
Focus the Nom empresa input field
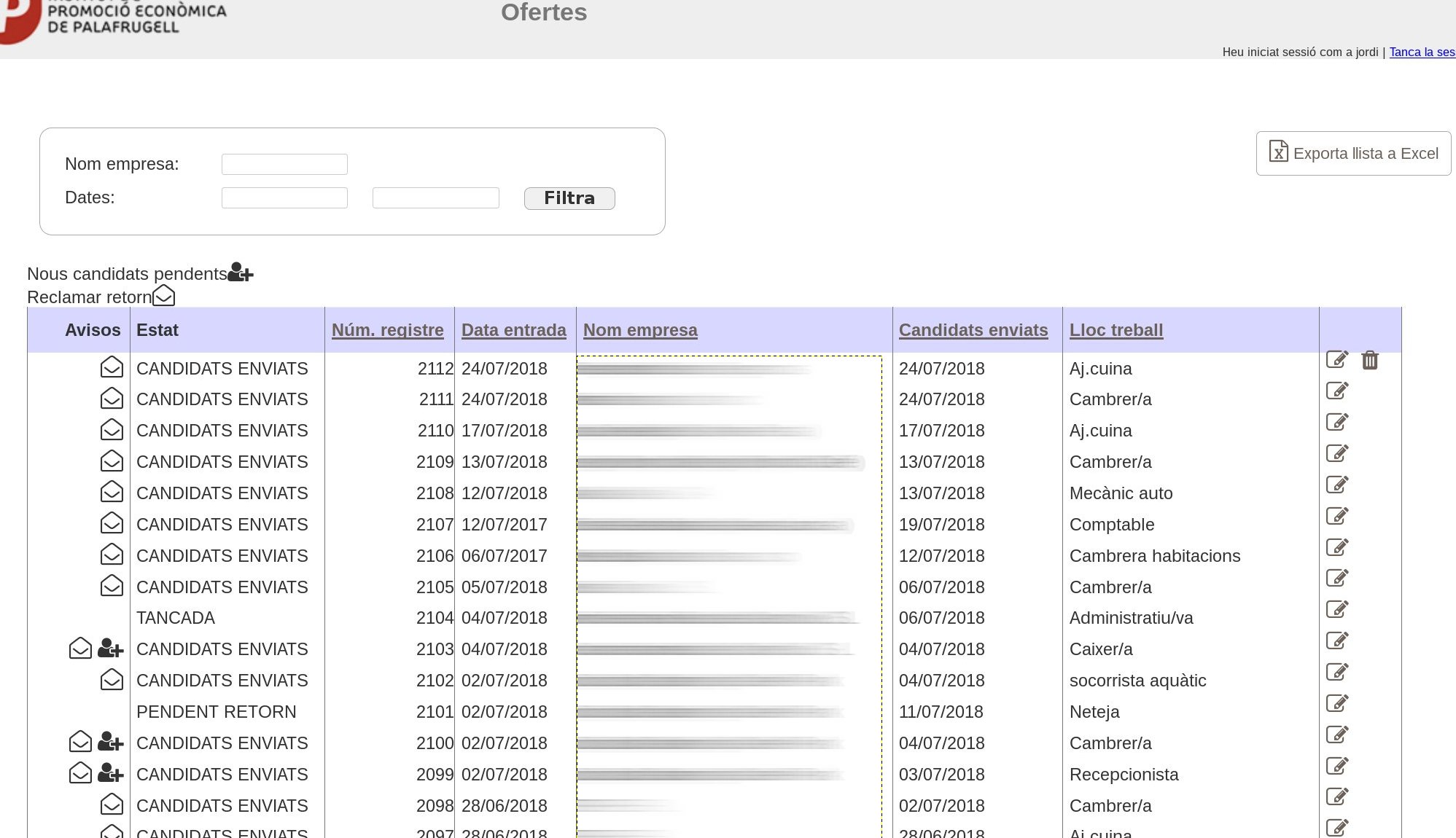[284, 164]
